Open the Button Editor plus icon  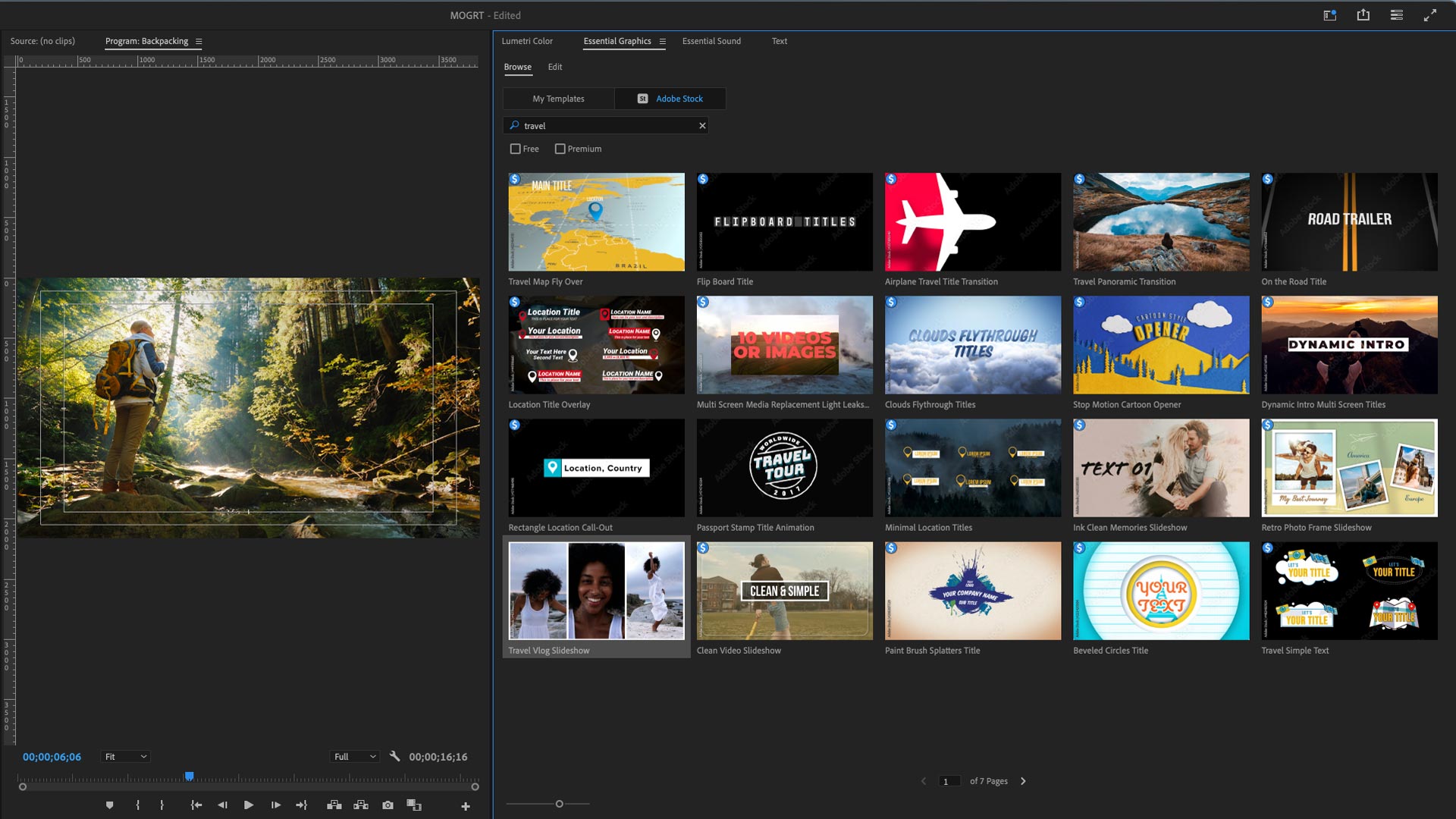point(466,806)
